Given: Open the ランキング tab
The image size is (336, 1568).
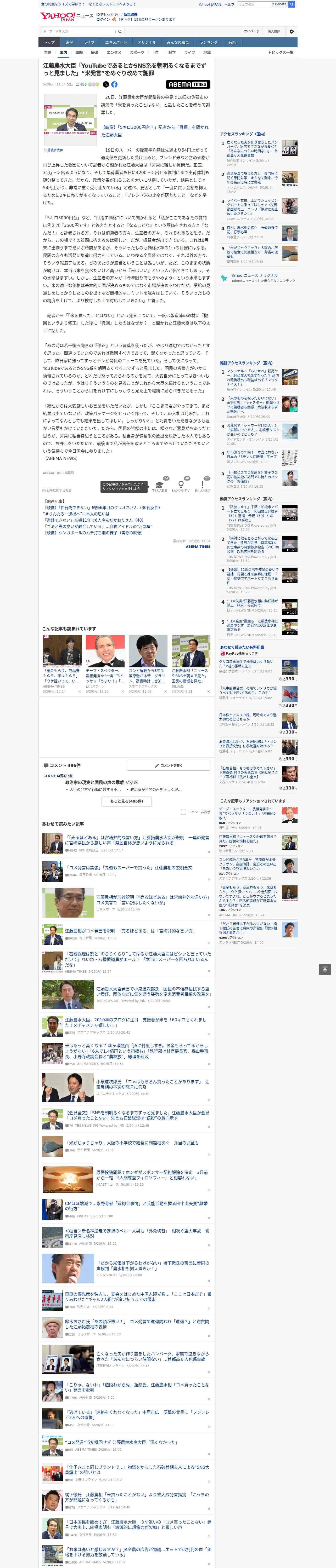Looking at the screenshot, I should point(209,42).
